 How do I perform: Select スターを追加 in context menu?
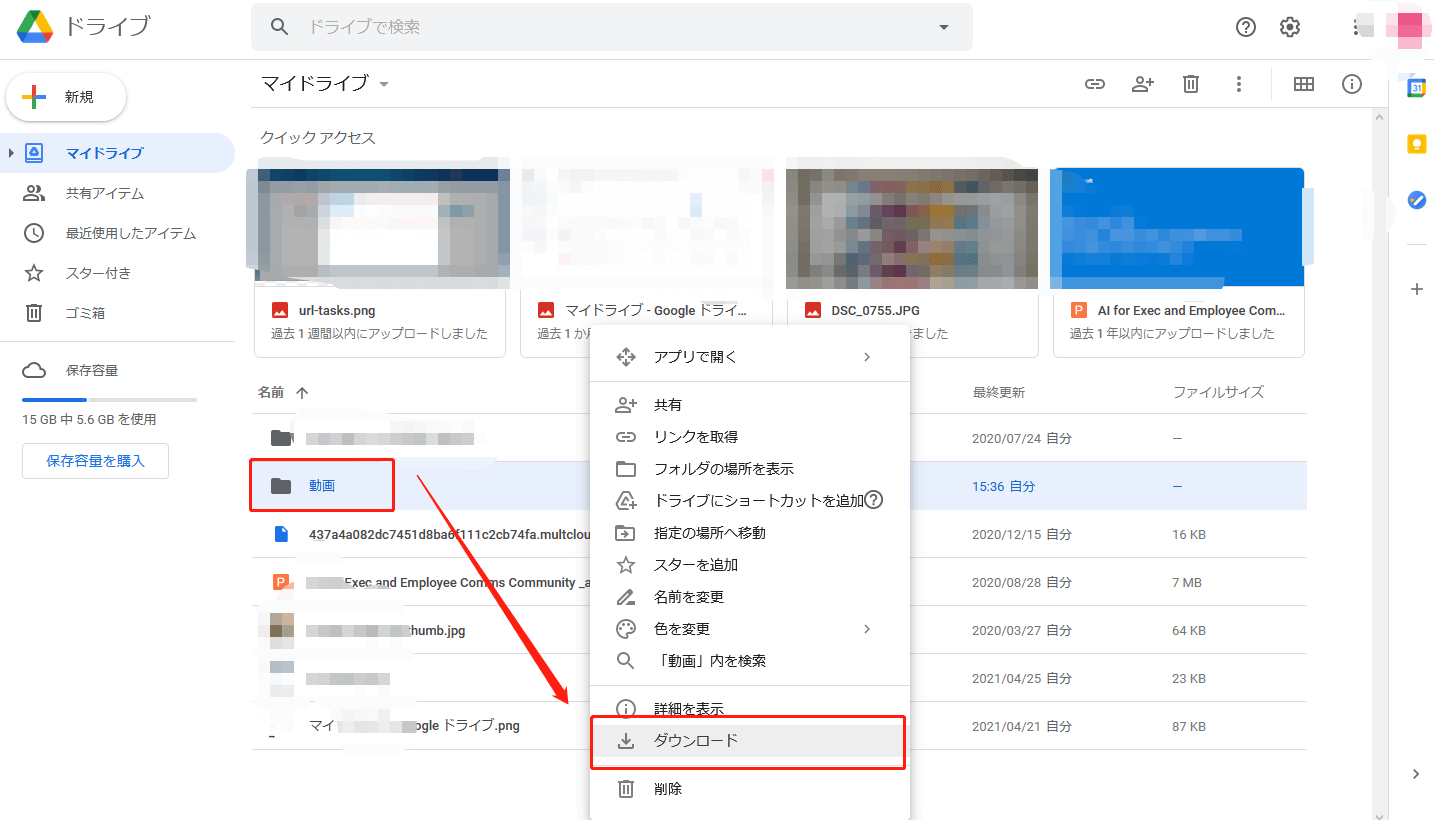tap(750, 565)
